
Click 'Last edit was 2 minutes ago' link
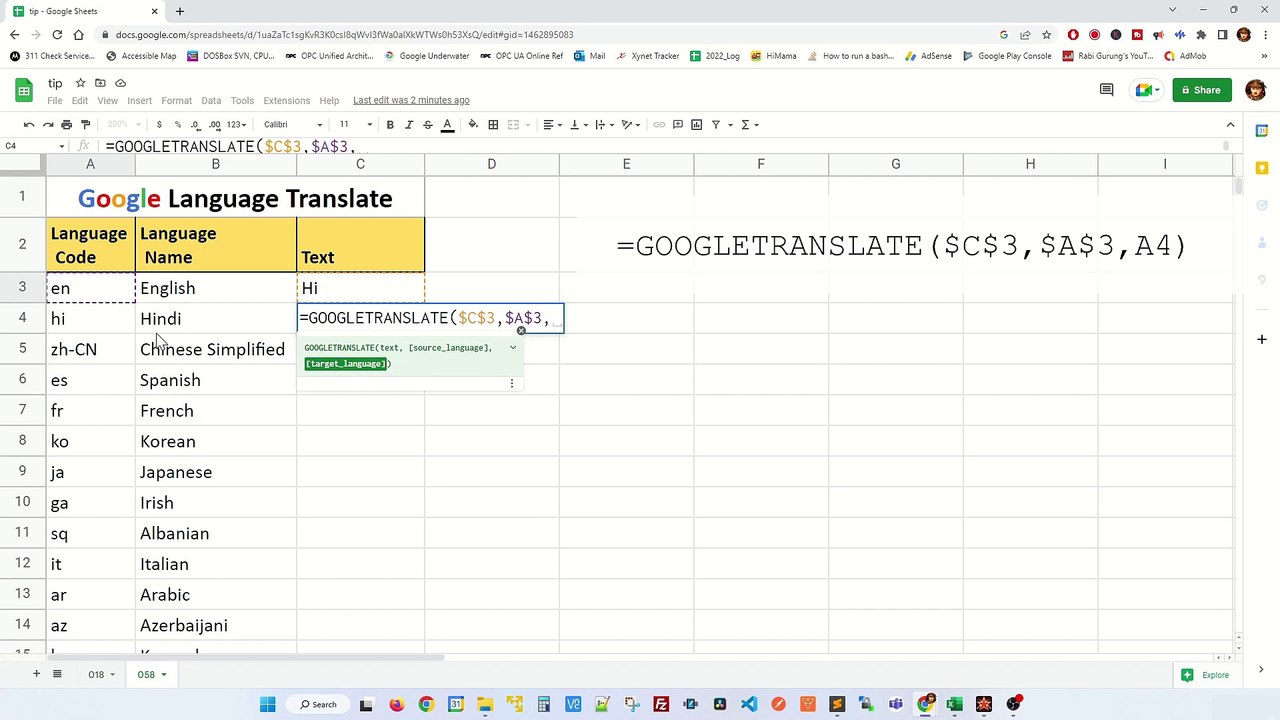click(411, 100)
